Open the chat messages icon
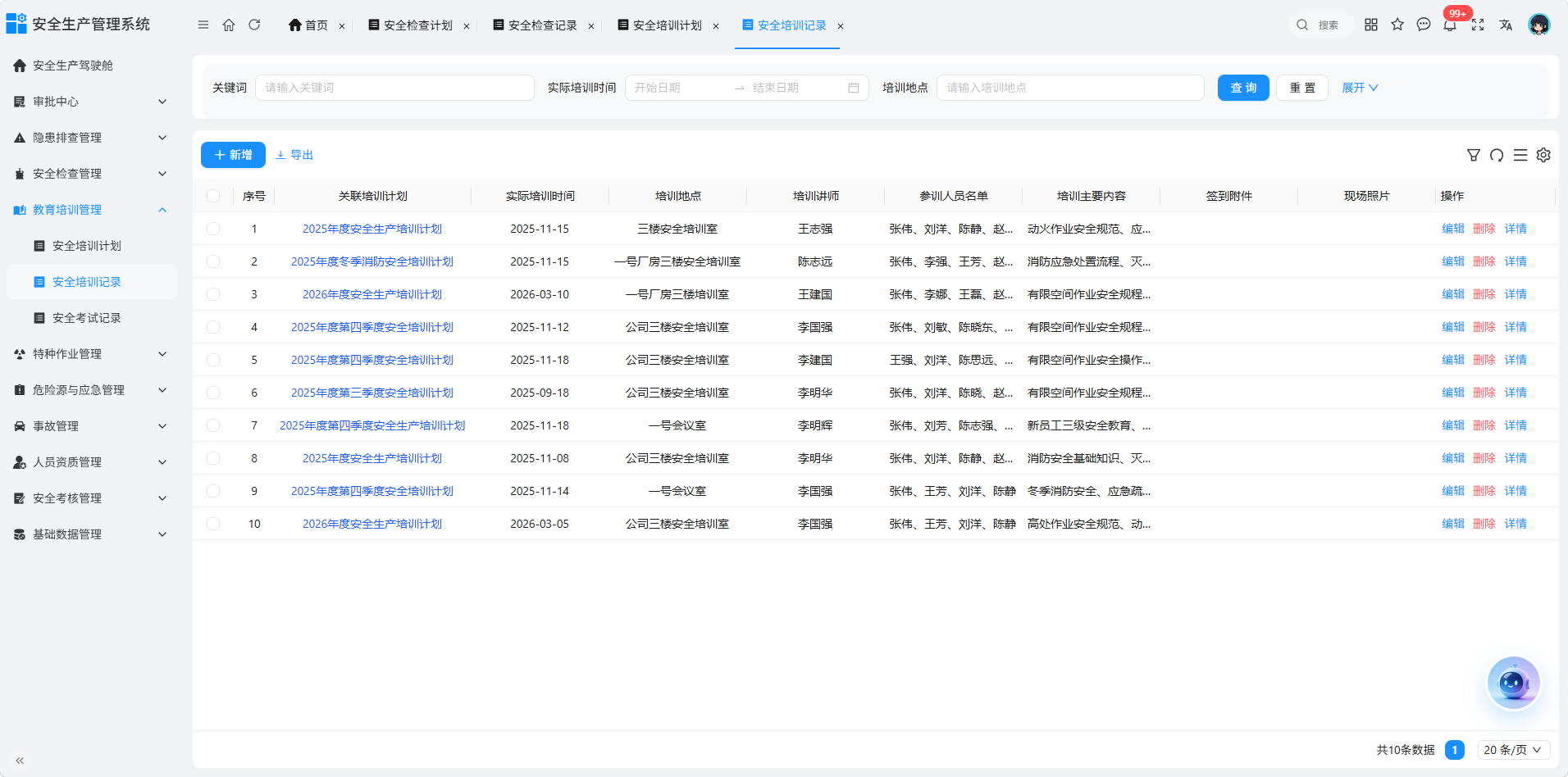The image size is (1568, 777). click(x=1424, y=25)
